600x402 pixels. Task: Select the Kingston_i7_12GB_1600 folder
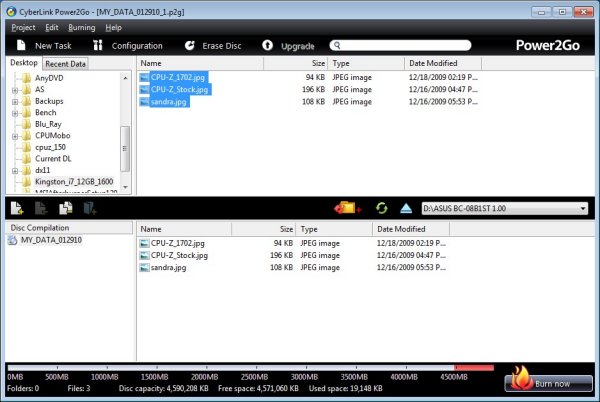(x=74, y=182)
